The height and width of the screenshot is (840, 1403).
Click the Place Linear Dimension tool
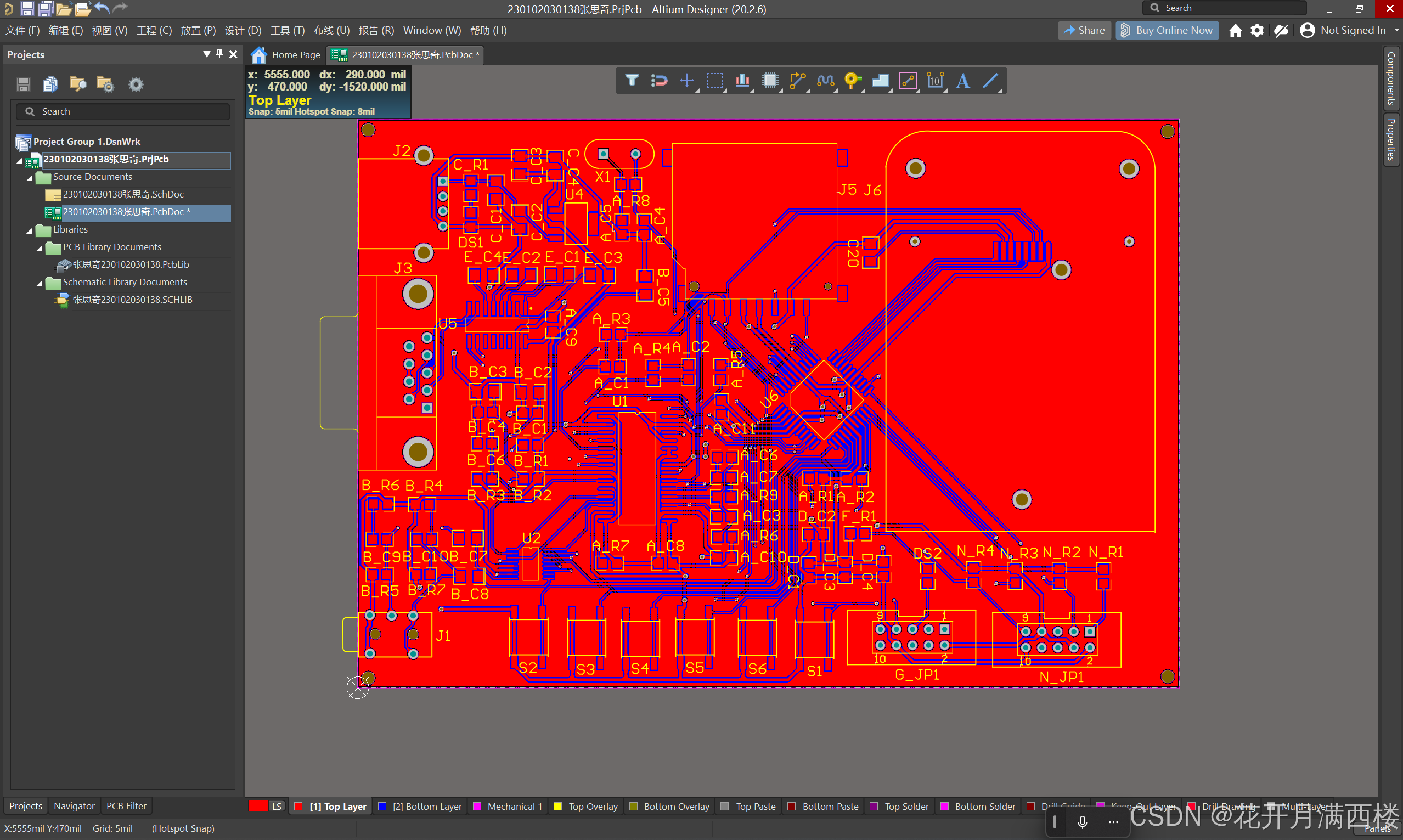(x=935, y=80)
